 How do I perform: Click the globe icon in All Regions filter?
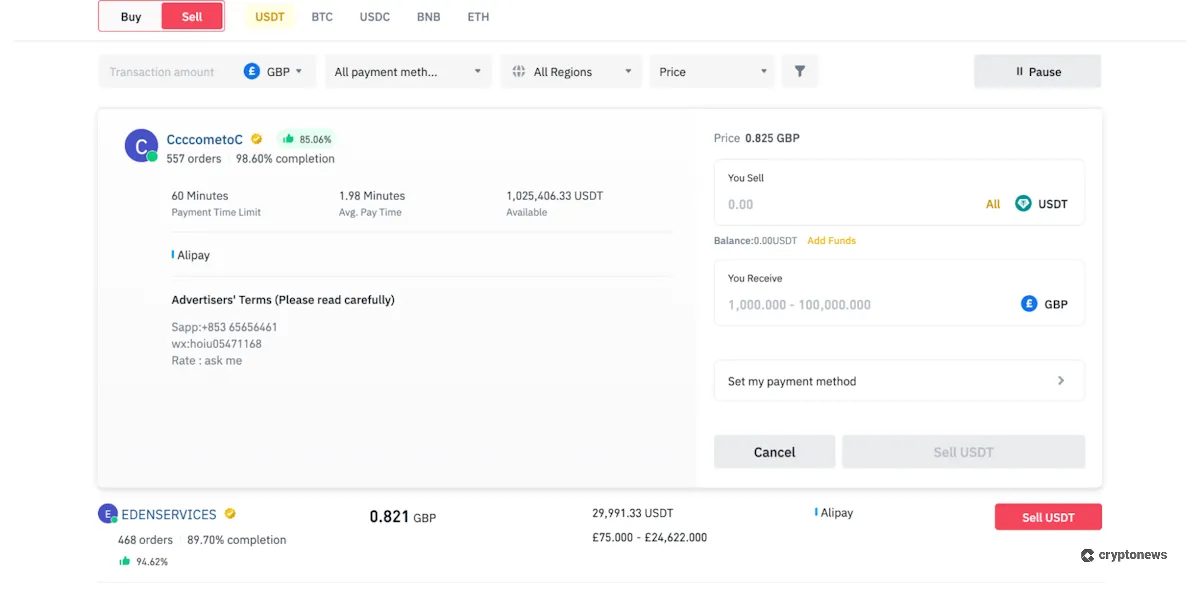coord(518,71)
